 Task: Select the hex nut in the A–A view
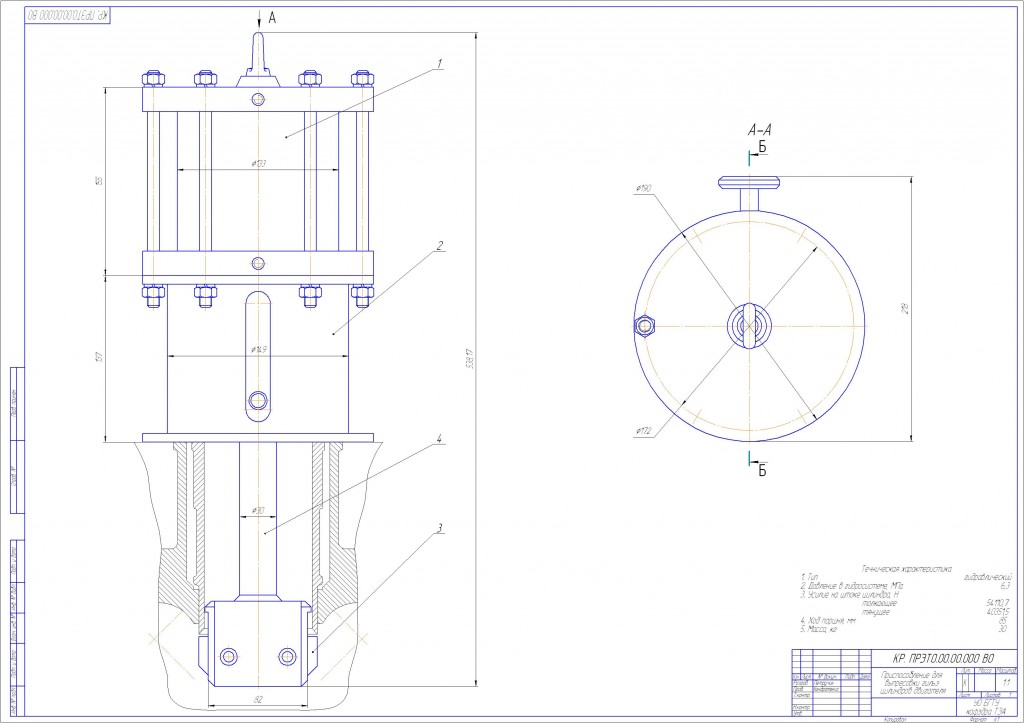(x=645, y=325)
